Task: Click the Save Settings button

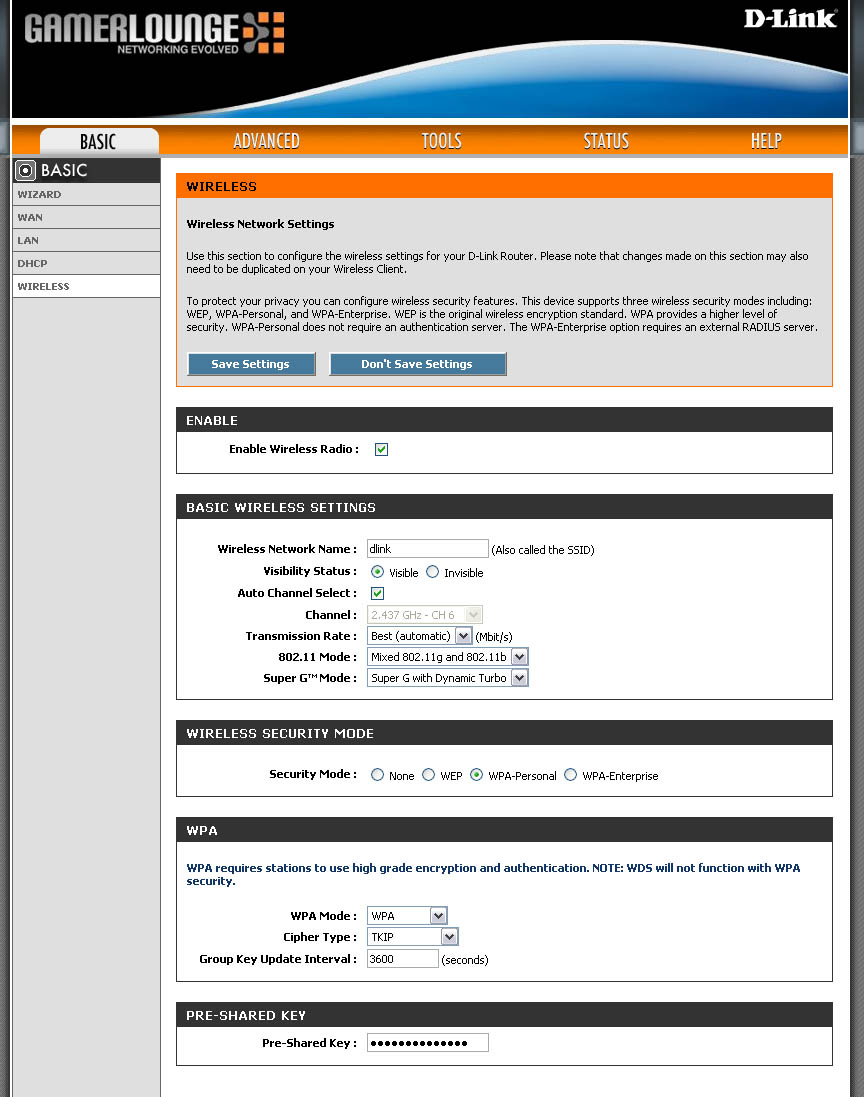Action: point(251,364)
